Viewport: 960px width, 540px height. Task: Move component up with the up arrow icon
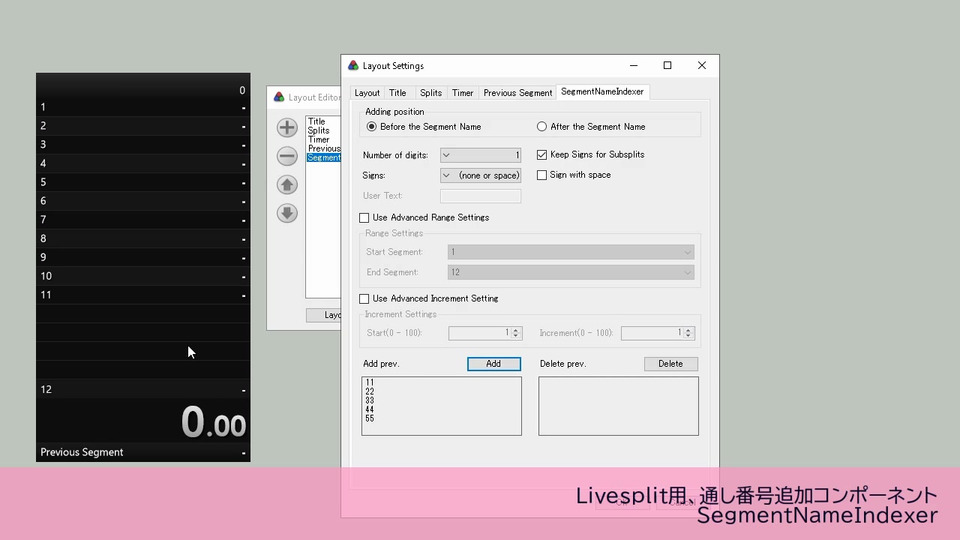(x=287, y=184)
